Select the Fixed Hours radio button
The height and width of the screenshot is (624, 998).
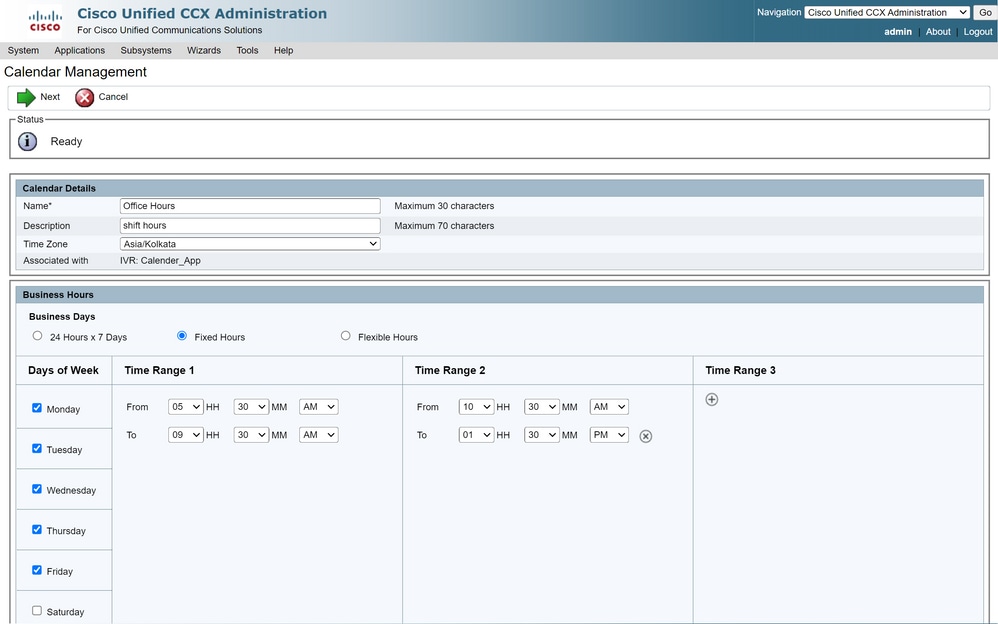tap(182, 336)
